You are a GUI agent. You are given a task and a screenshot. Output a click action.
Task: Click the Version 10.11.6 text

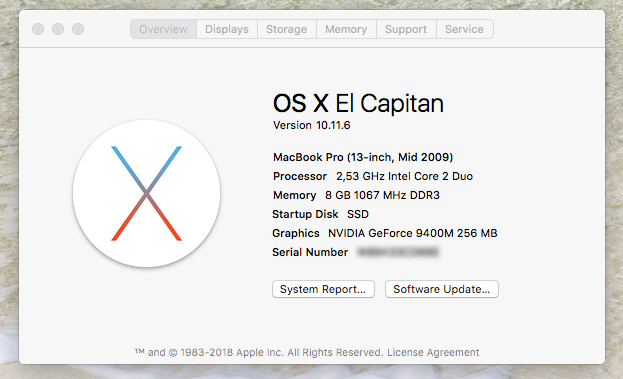312,125
